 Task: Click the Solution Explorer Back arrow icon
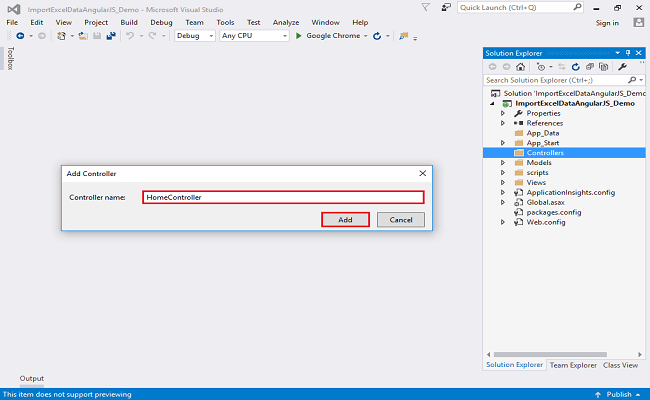point(492,67)
